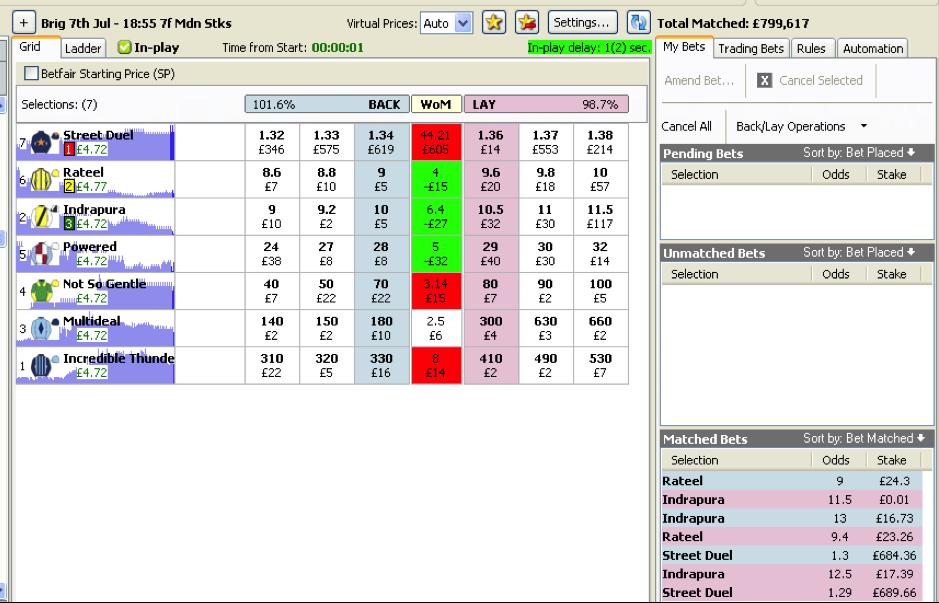This screenshot has height=603, width=939.
Task: Switch to the Ladder tab
Action: [x=83, y=48]
